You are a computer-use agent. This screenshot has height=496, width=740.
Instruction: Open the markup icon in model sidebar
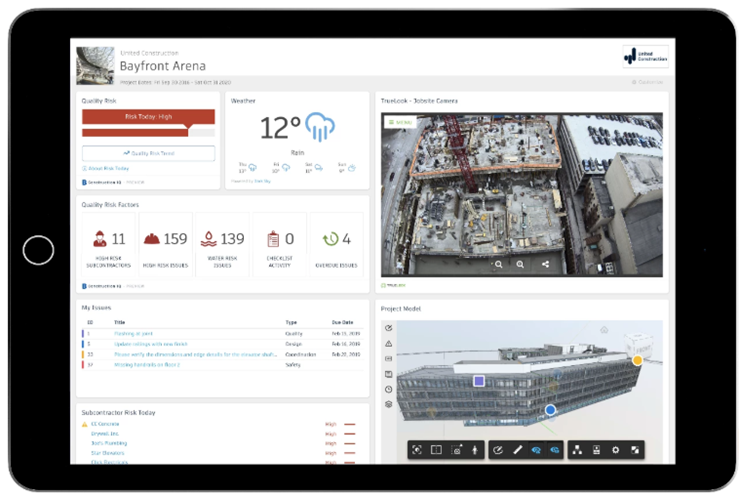click(388, 328)
